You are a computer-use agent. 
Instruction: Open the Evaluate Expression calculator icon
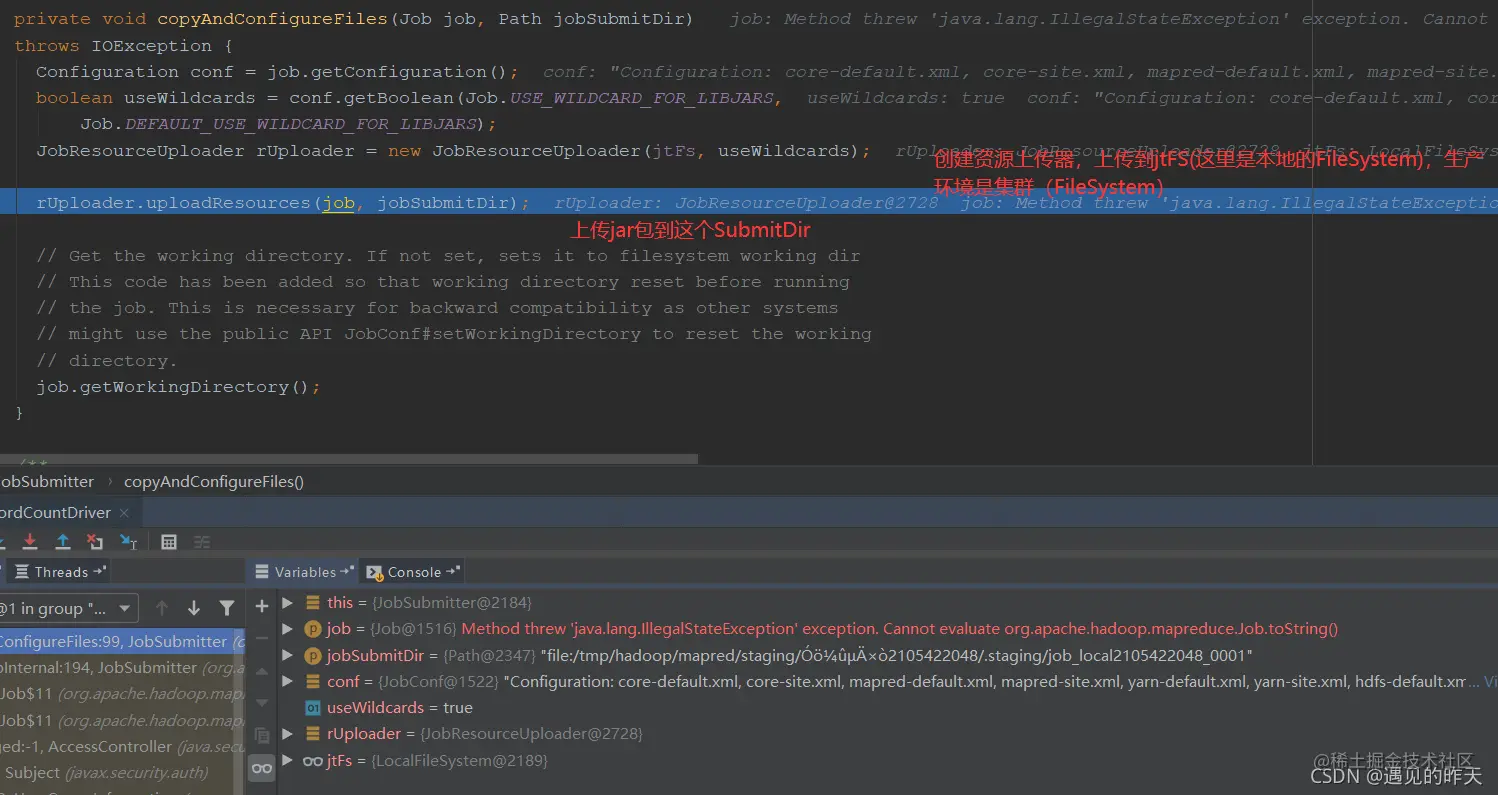pyautogui.click(x=169, y=542)
